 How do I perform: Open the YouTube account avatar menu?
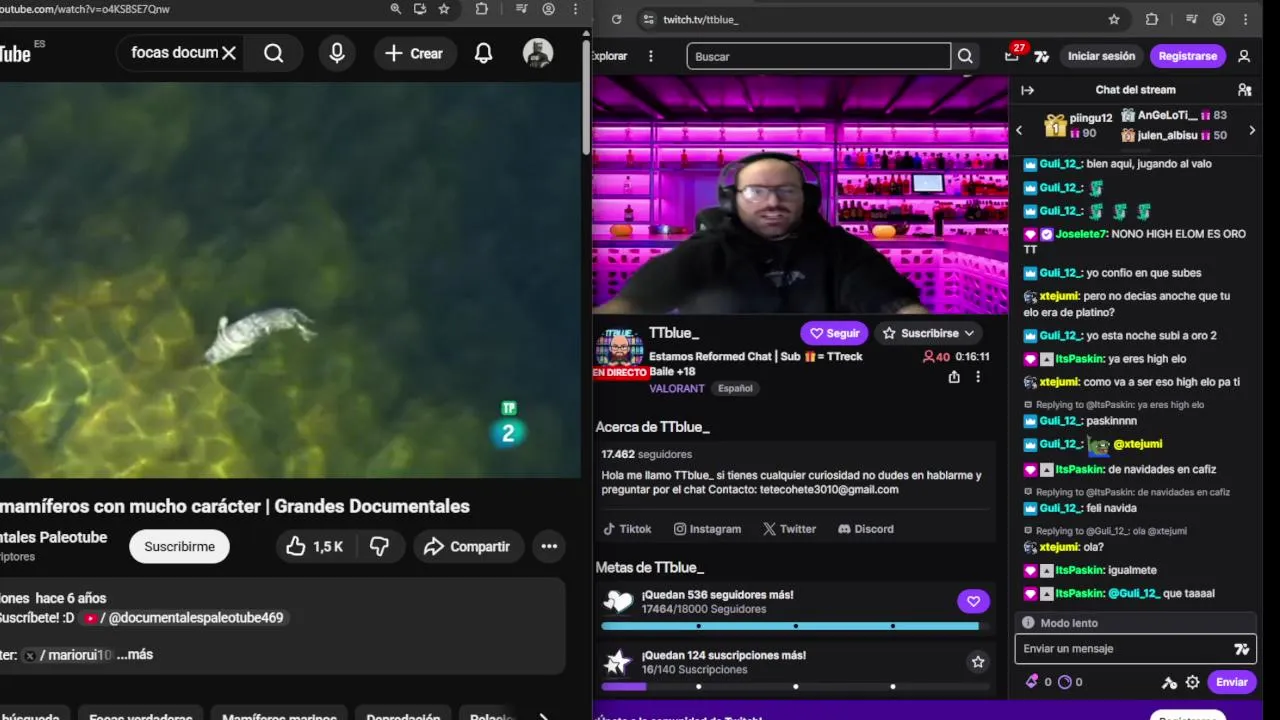(538, 53)
